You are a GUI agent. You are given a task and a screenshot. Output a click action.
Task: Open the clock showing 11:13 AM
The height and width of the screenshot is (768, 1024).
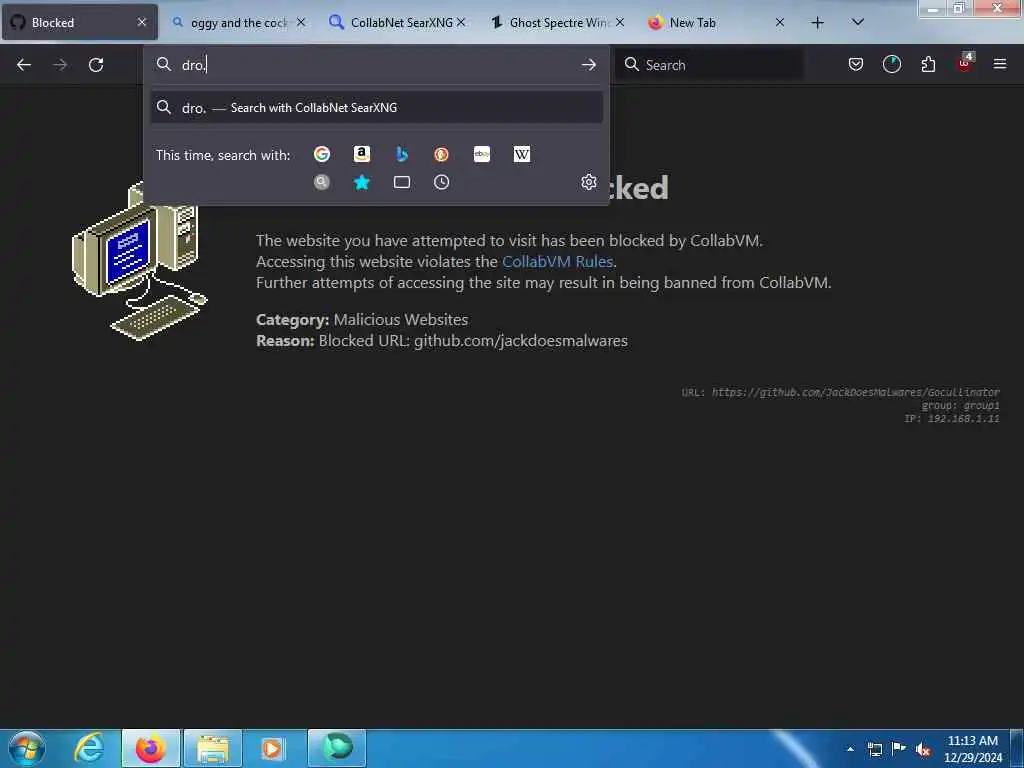coord(972,748)
